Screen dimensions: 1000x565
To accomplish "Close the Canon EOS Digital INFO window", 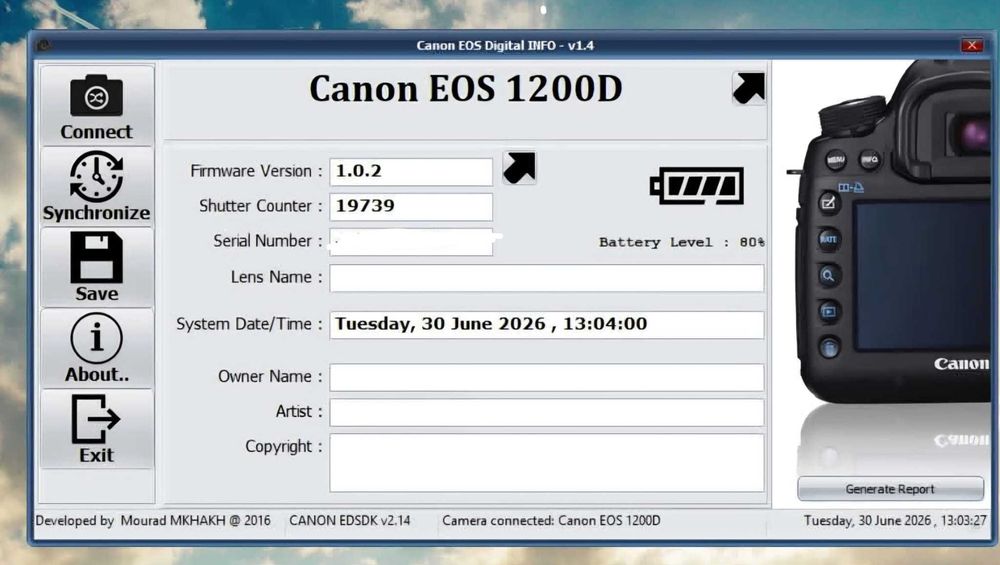I will click(972, 45).
